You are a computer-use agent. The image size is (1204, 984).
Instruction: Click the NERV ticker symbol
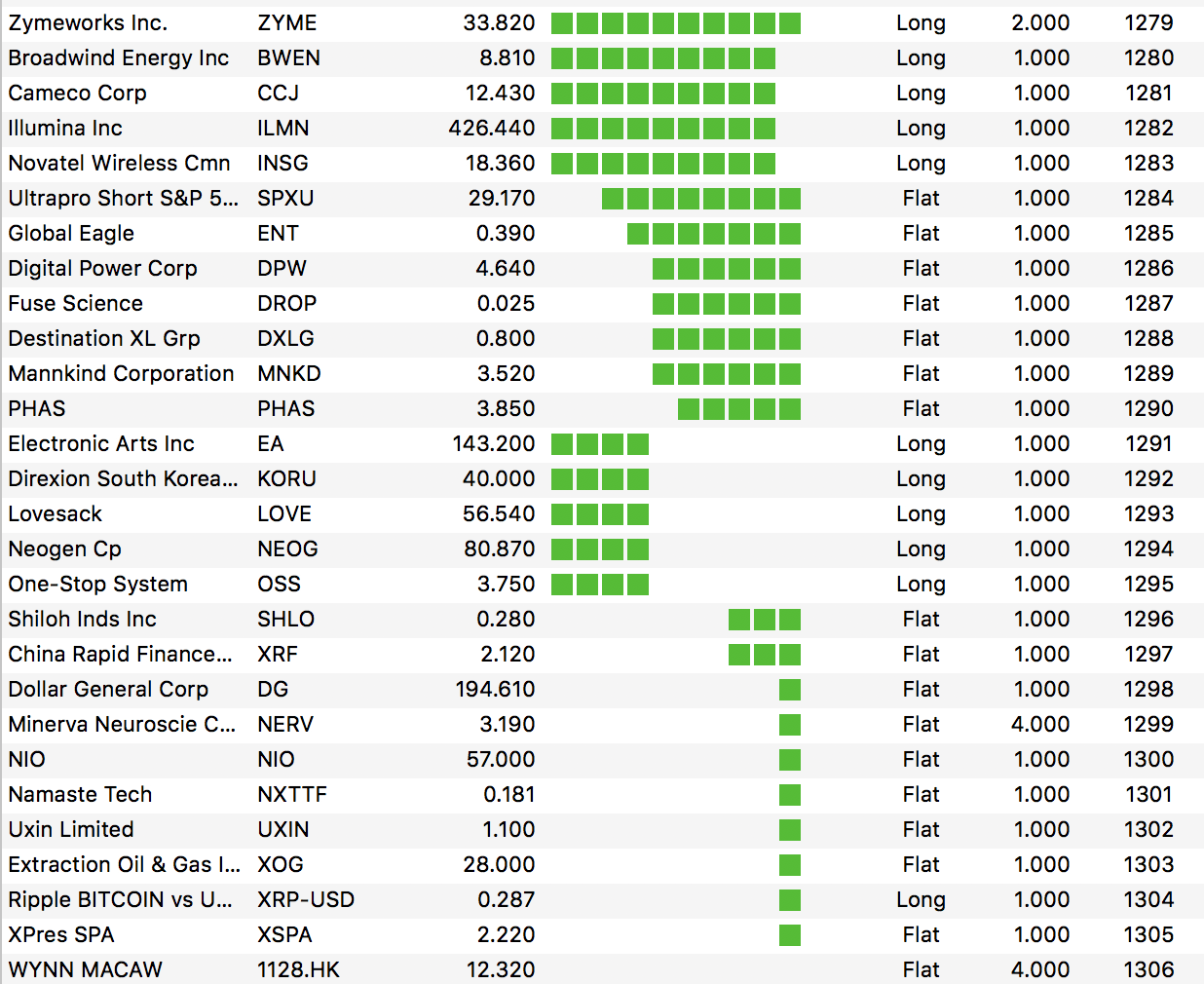click(x=285, y=724)
